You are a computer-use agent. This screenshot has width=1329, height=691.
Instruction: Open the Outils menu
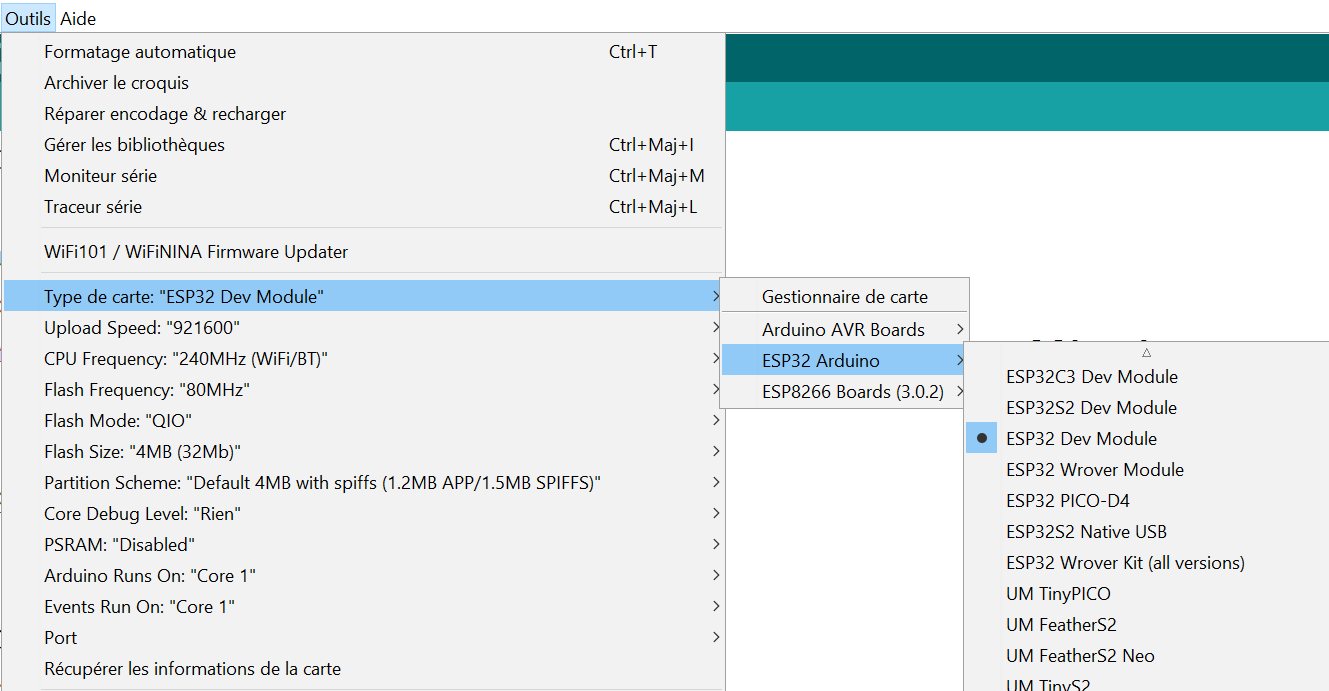click(x=28, y=18)
